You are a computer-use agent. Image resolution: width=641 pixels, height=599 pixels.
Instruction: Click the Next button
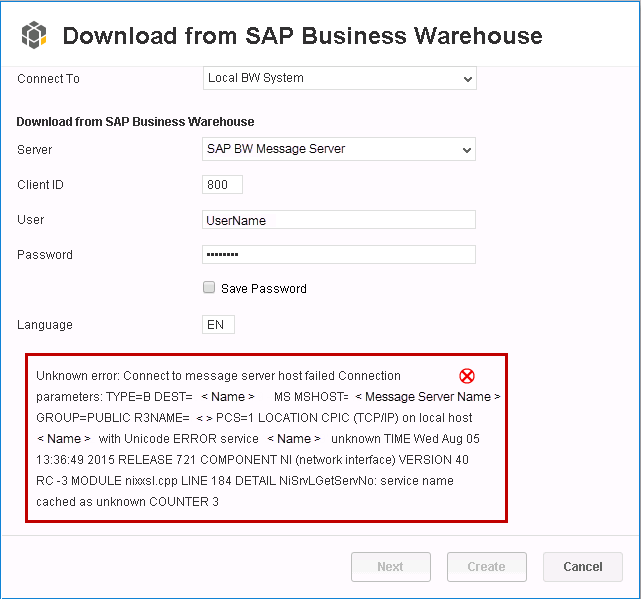[x=391, y=567]
